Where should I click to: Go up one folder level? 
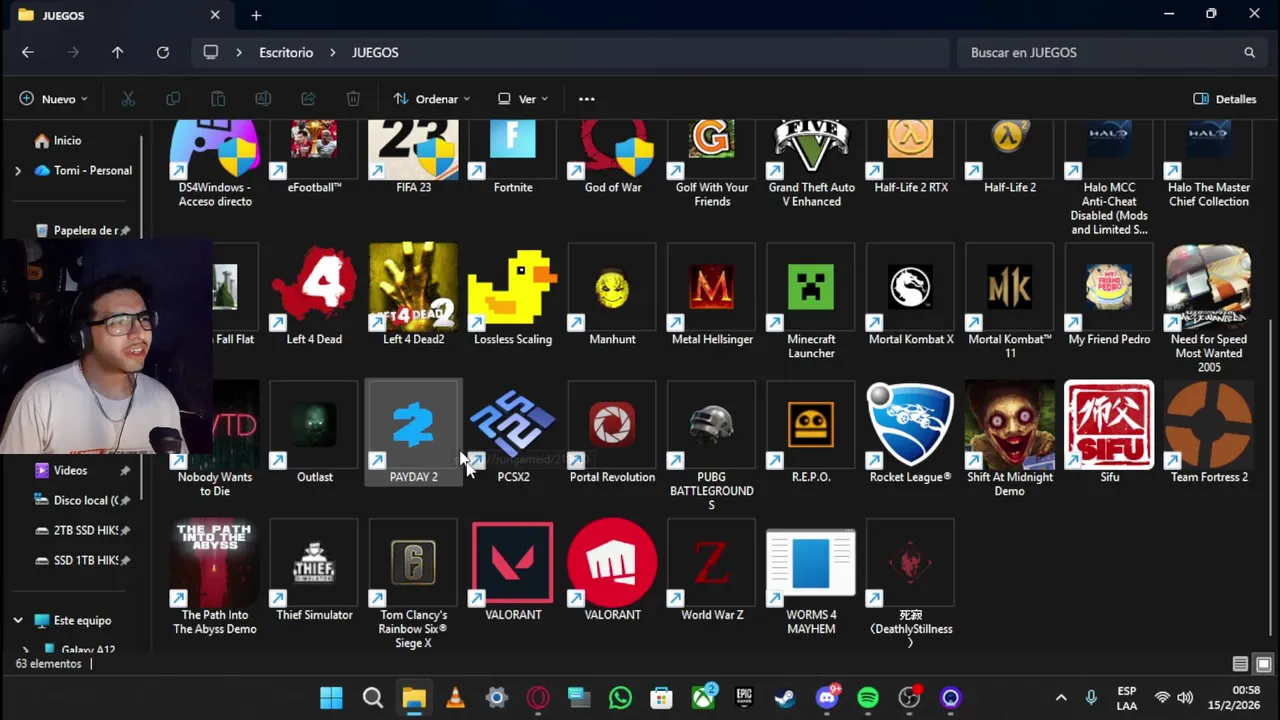click(117, 53)
